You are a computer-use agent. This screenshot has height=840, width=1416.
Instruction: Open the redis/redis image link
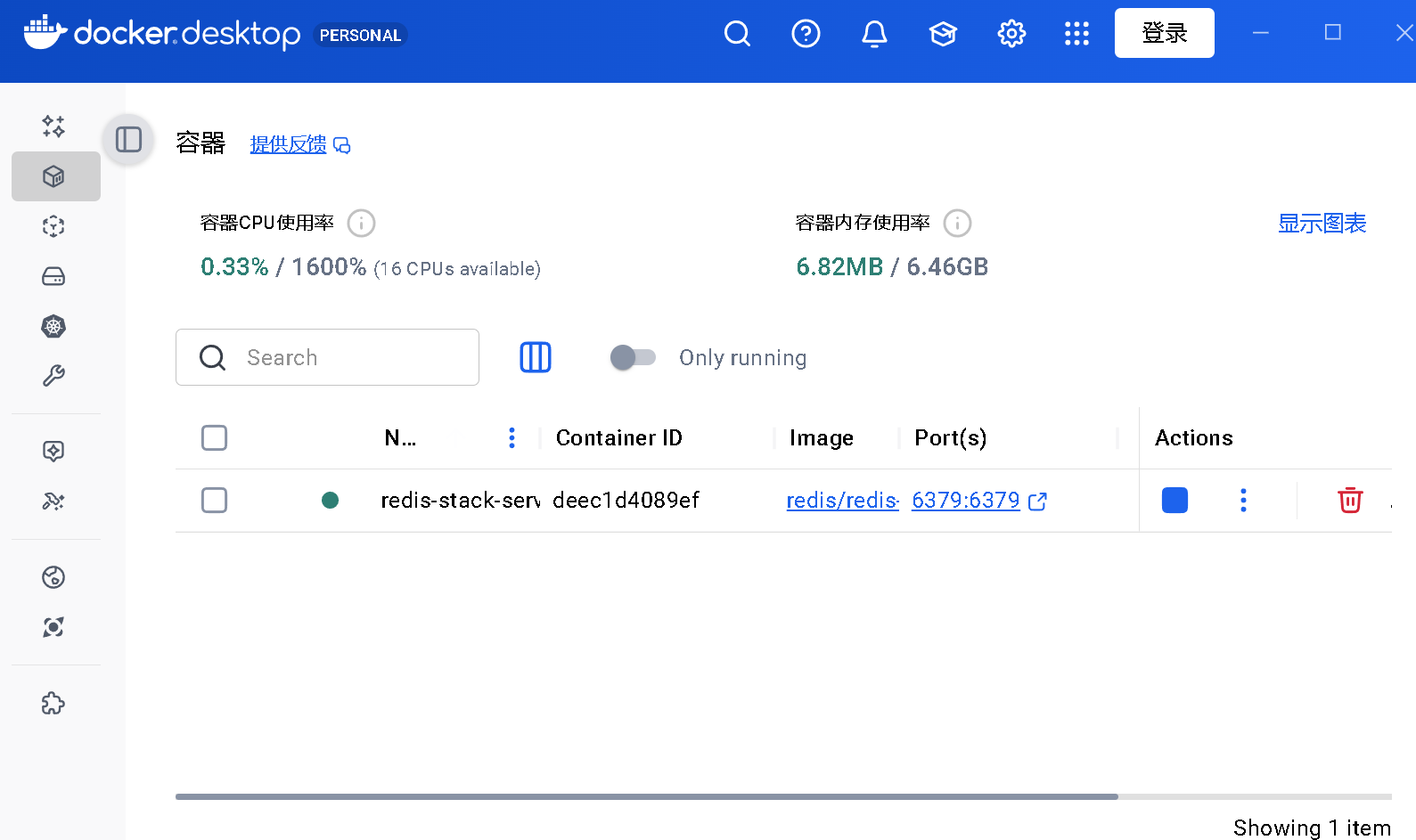[842, 500]
